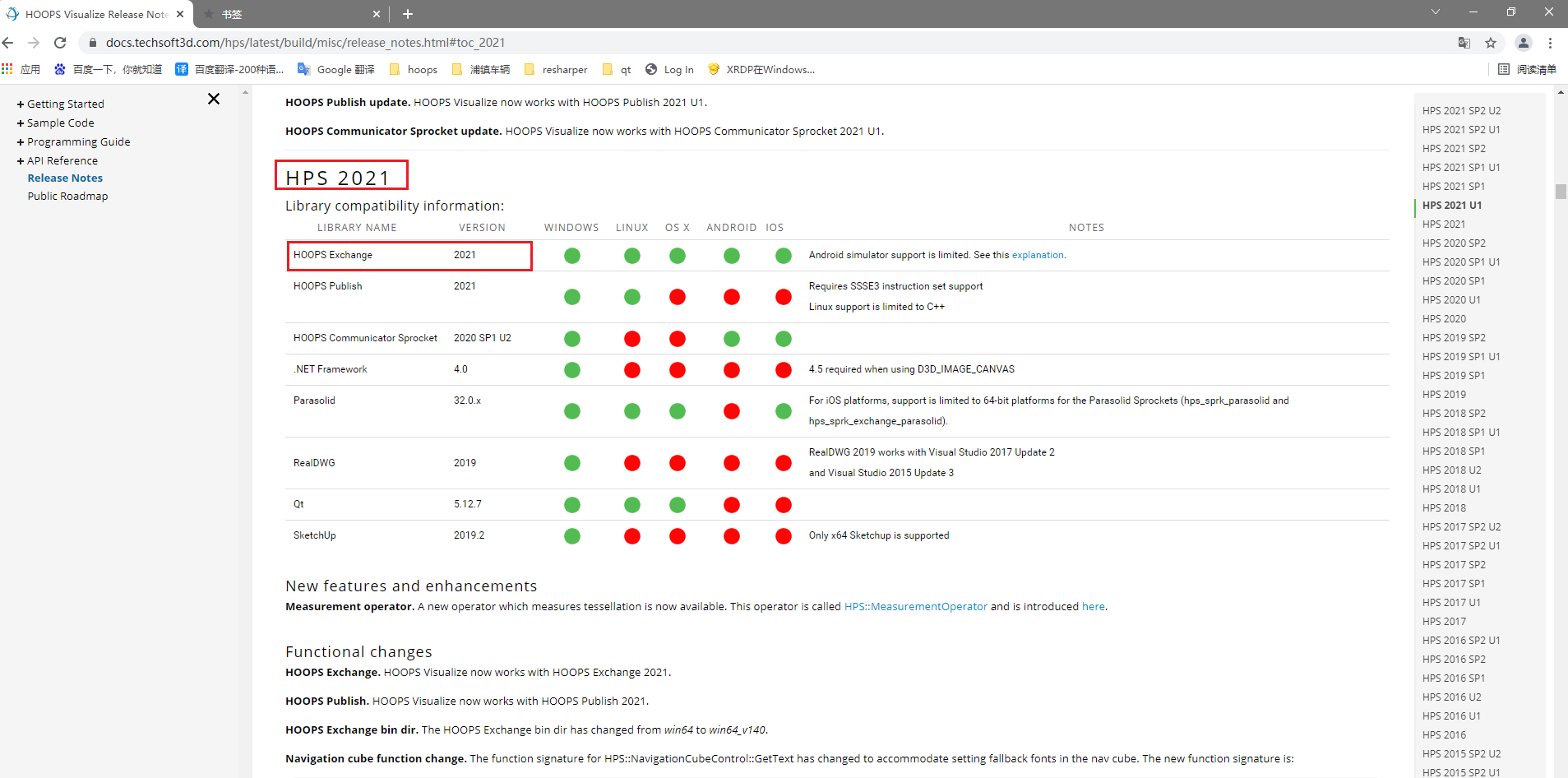
Task: Open the qt bookmark folder
Action: click(x=617, y=69)
